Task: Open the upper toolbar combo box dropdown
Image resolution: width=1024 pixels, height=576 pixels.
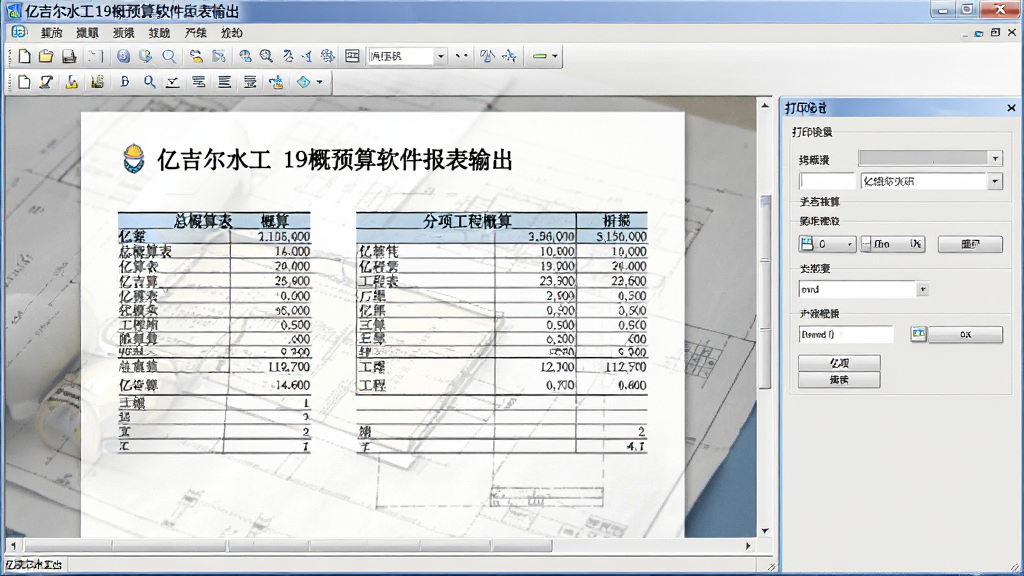Action: point(441,56)
